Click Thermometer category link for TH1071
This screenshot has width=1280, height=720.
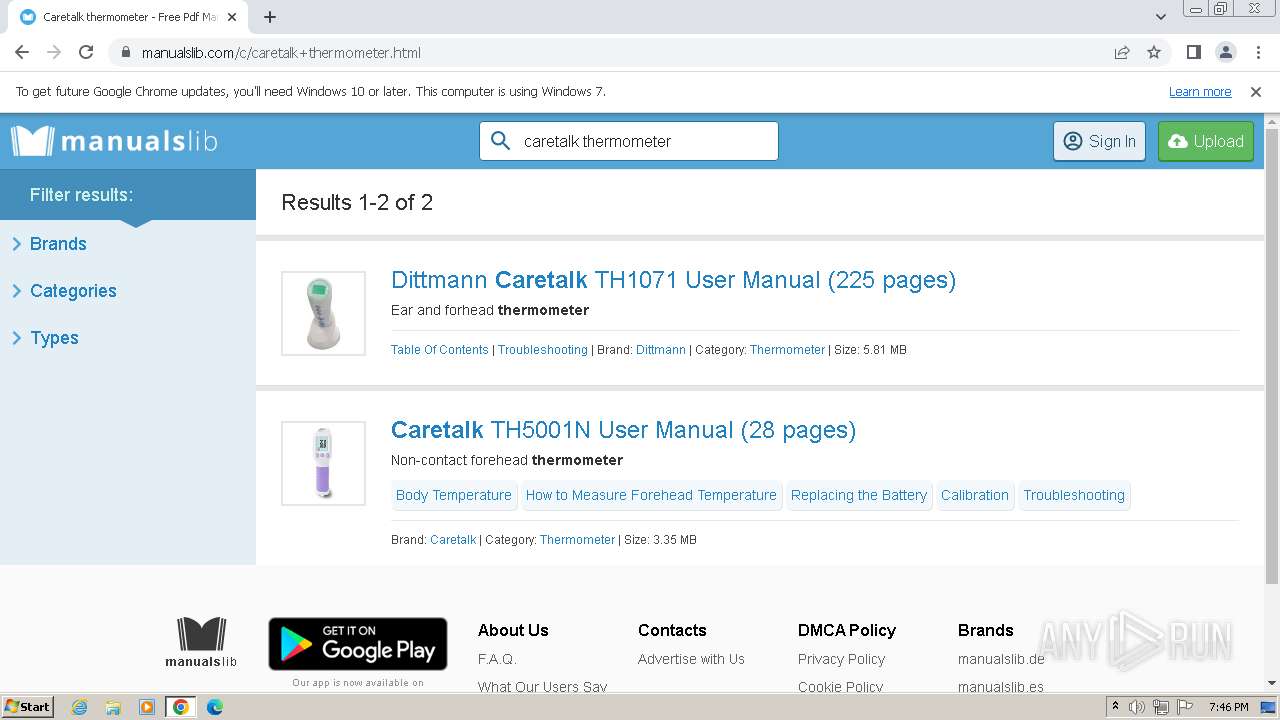pyautogui.click(x=787, y=350)
